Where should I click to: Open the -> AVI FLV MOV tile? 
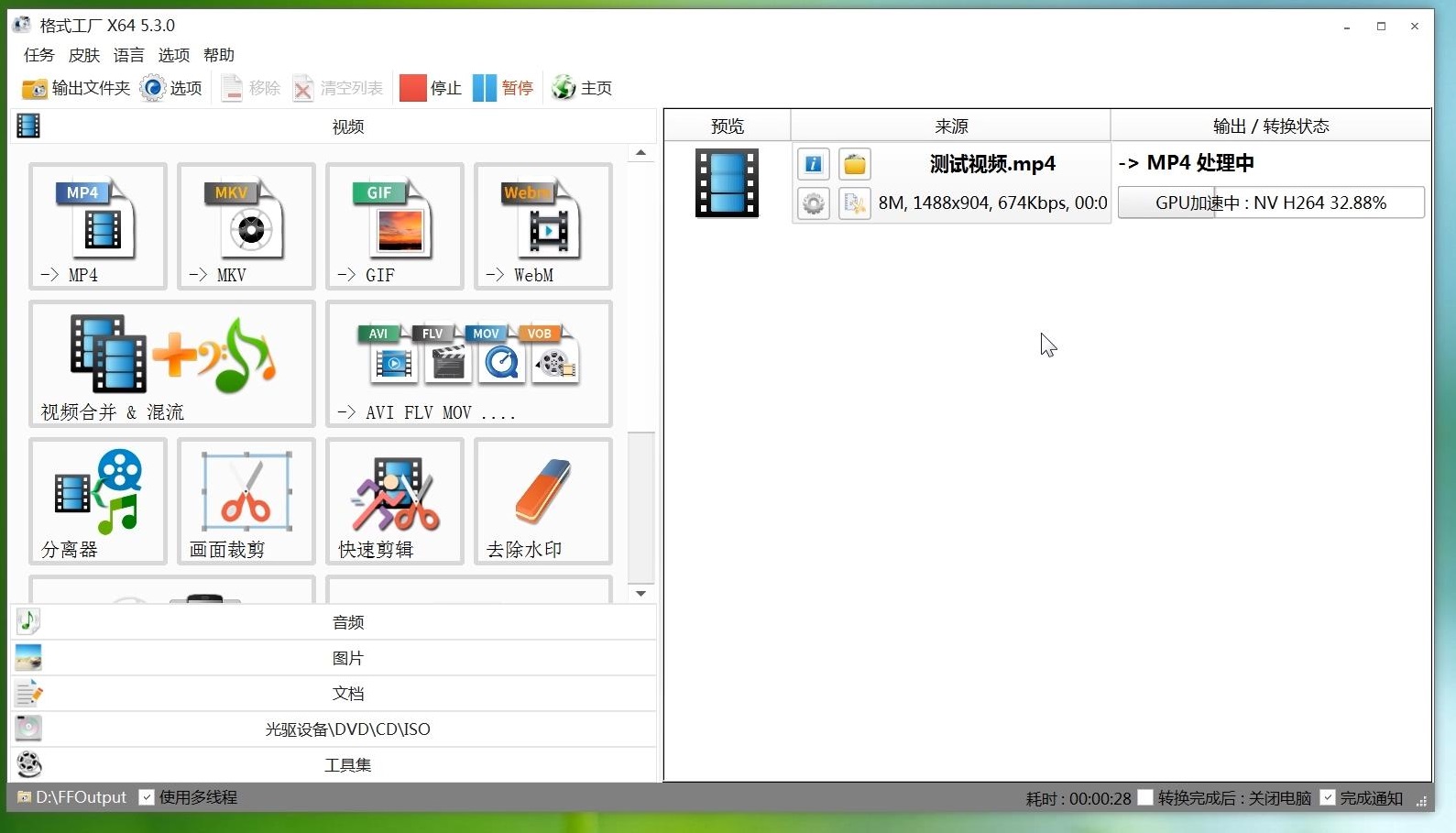pos(469,364)
